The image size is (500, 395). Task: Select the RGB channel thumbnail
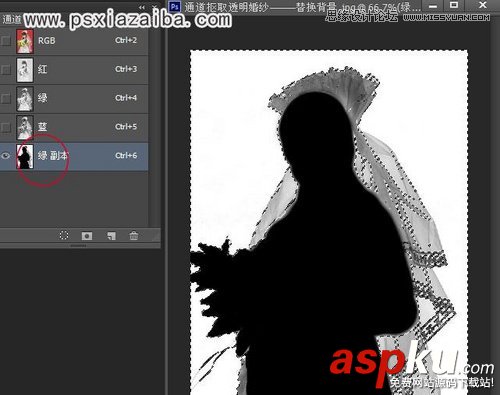point(25,41)
